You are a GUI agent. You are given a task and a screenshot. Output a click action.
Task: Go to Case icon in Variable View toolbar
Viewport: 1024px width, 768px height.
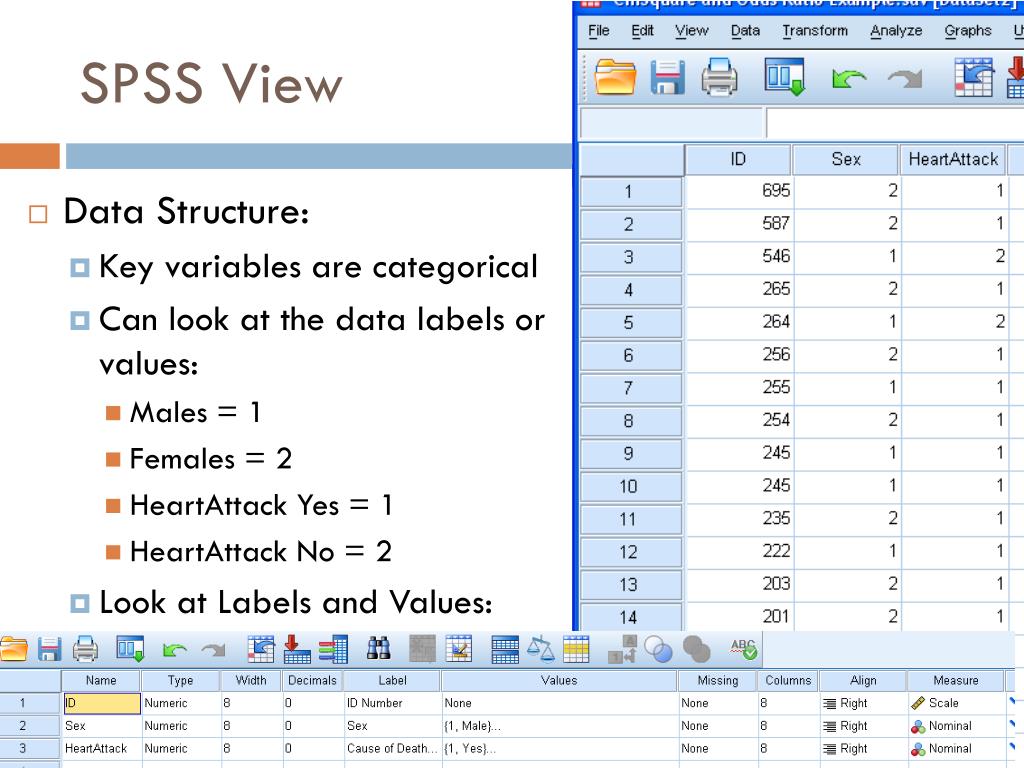coord(261,649)
